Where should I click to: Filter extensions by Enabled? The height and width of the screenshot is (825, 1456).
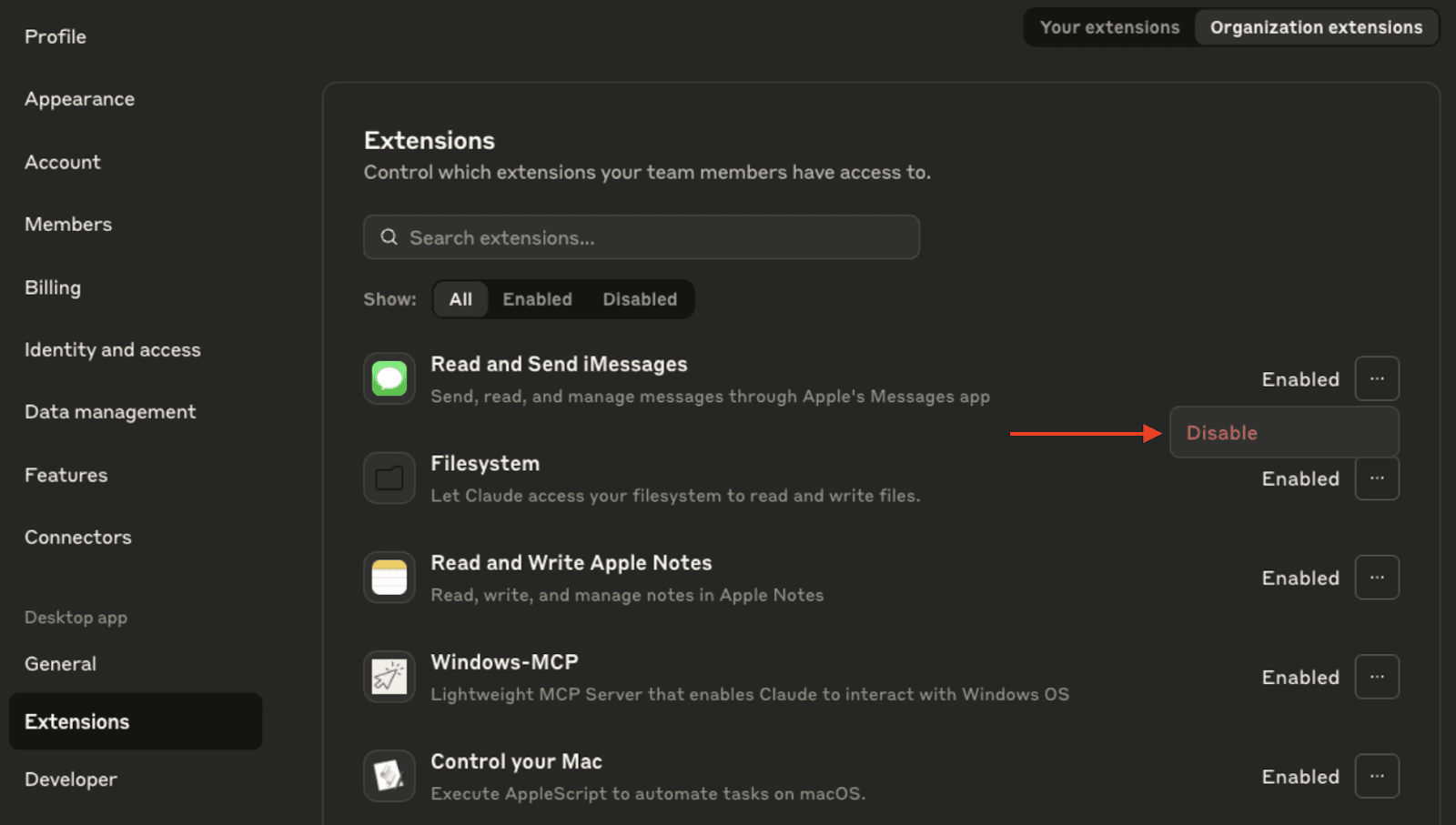(537, 298)
